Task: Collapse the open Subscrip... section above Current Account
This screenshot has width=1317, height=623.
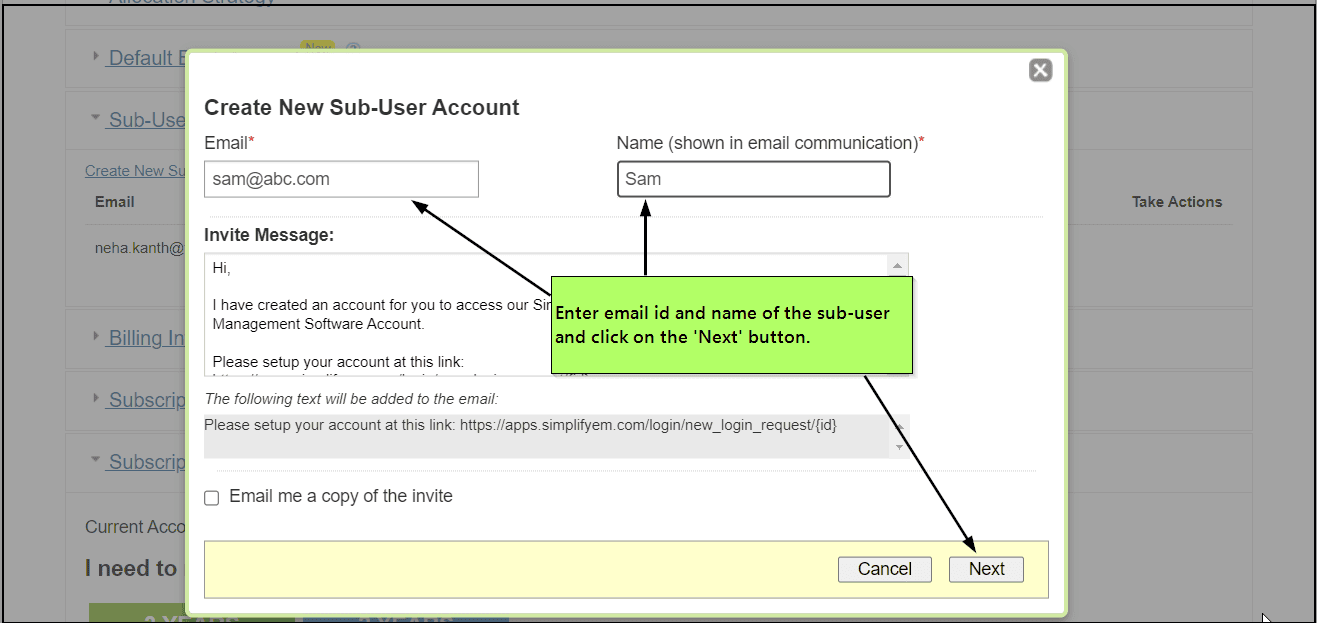Action: [x=96, y=460]
